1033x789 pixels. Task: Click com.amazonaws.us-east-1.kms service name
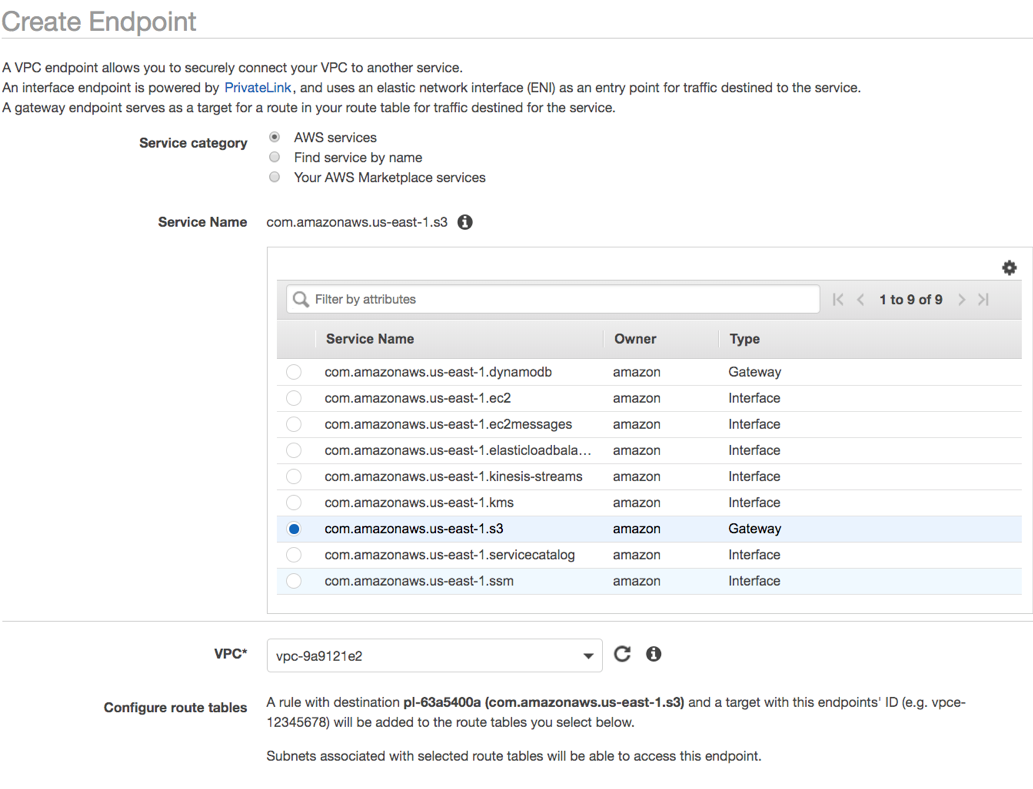pos(419,503)
